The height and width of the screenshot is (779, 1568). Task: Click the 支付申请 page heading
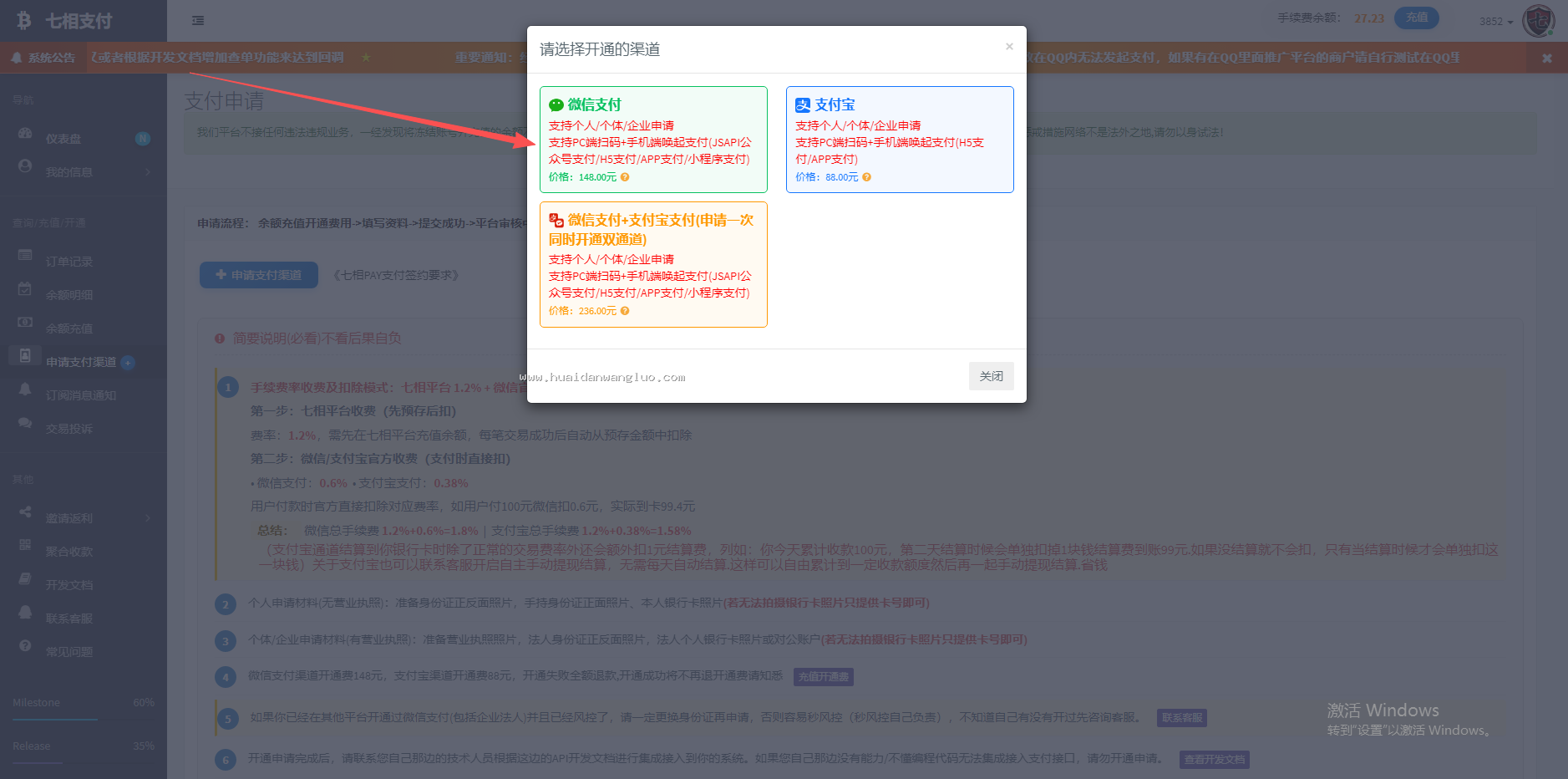pos(224,101)
